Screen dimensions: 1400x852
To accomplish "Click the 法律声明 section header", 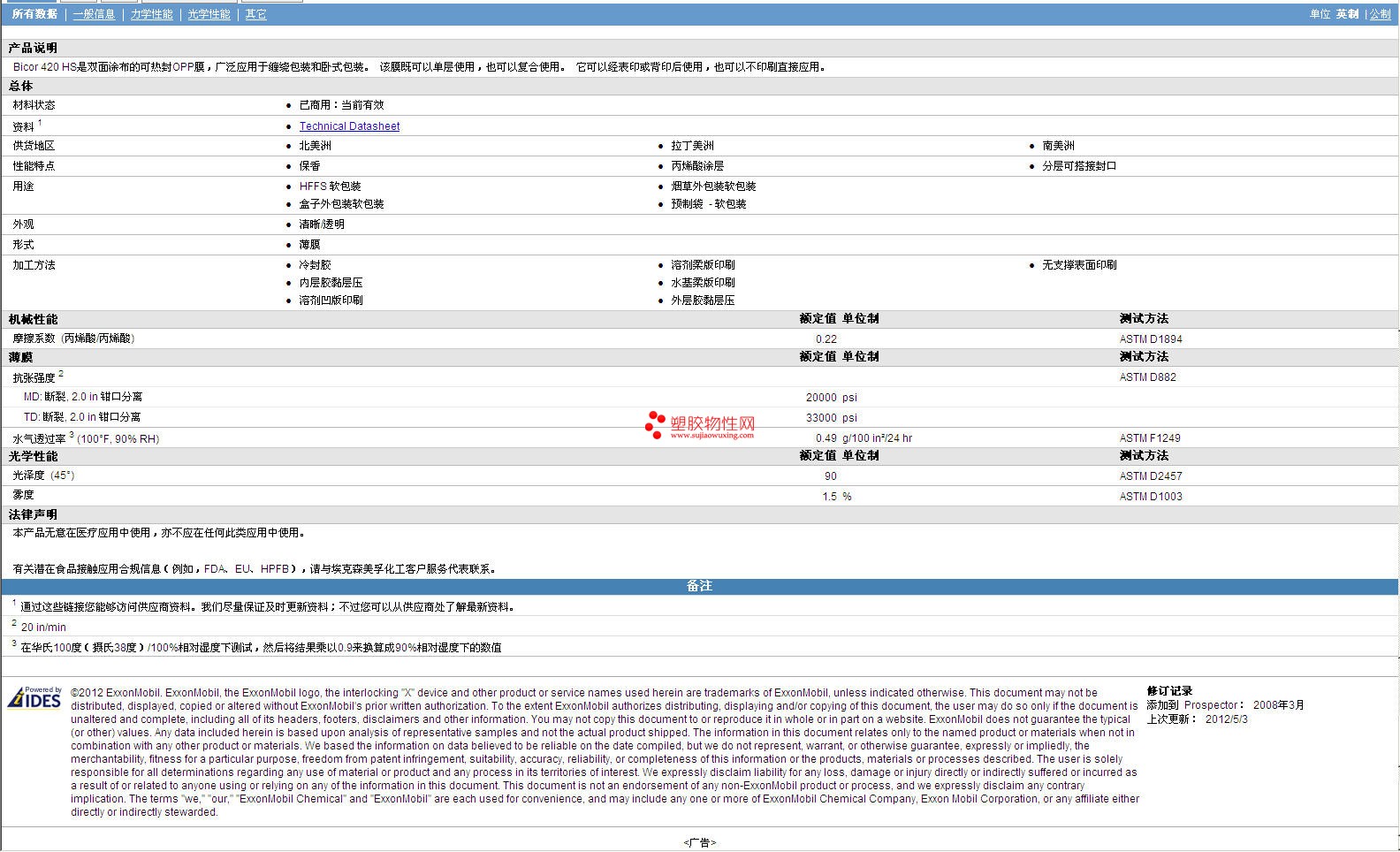I will click(33, 514).
